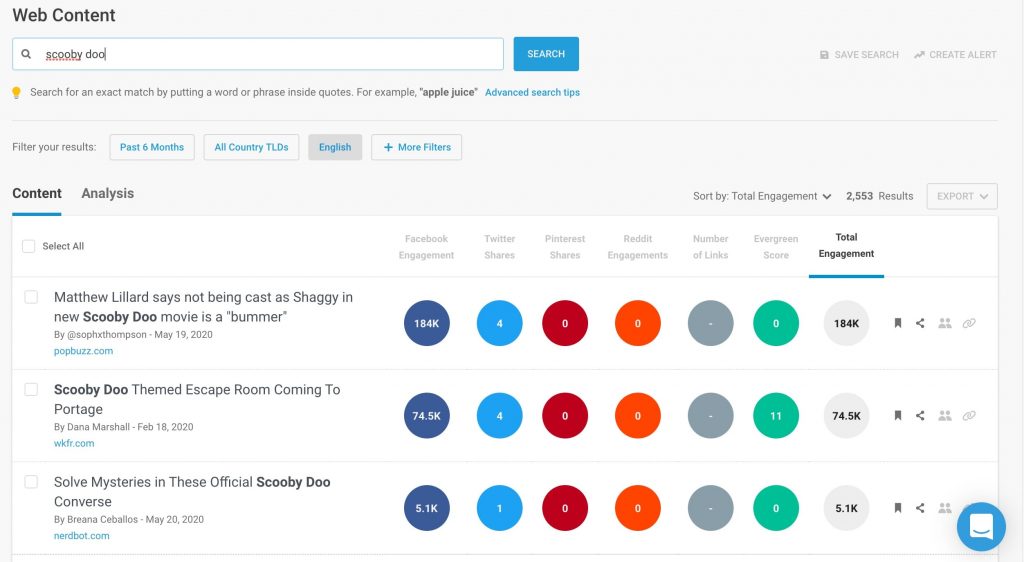View sharers of the Escape Room Portage article
The image size is (1024, 562).
click(944, 416)
